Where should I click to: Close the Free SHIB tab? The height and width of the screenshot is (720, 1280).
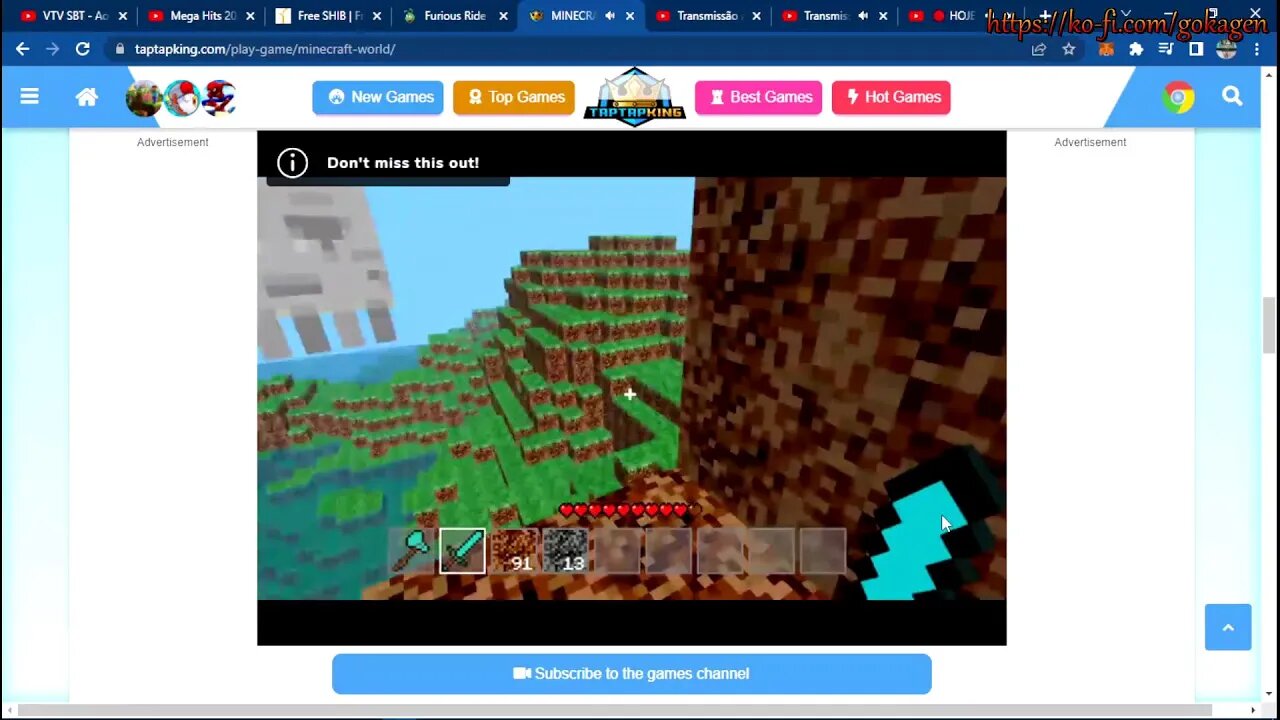click(x=377, y=16)
